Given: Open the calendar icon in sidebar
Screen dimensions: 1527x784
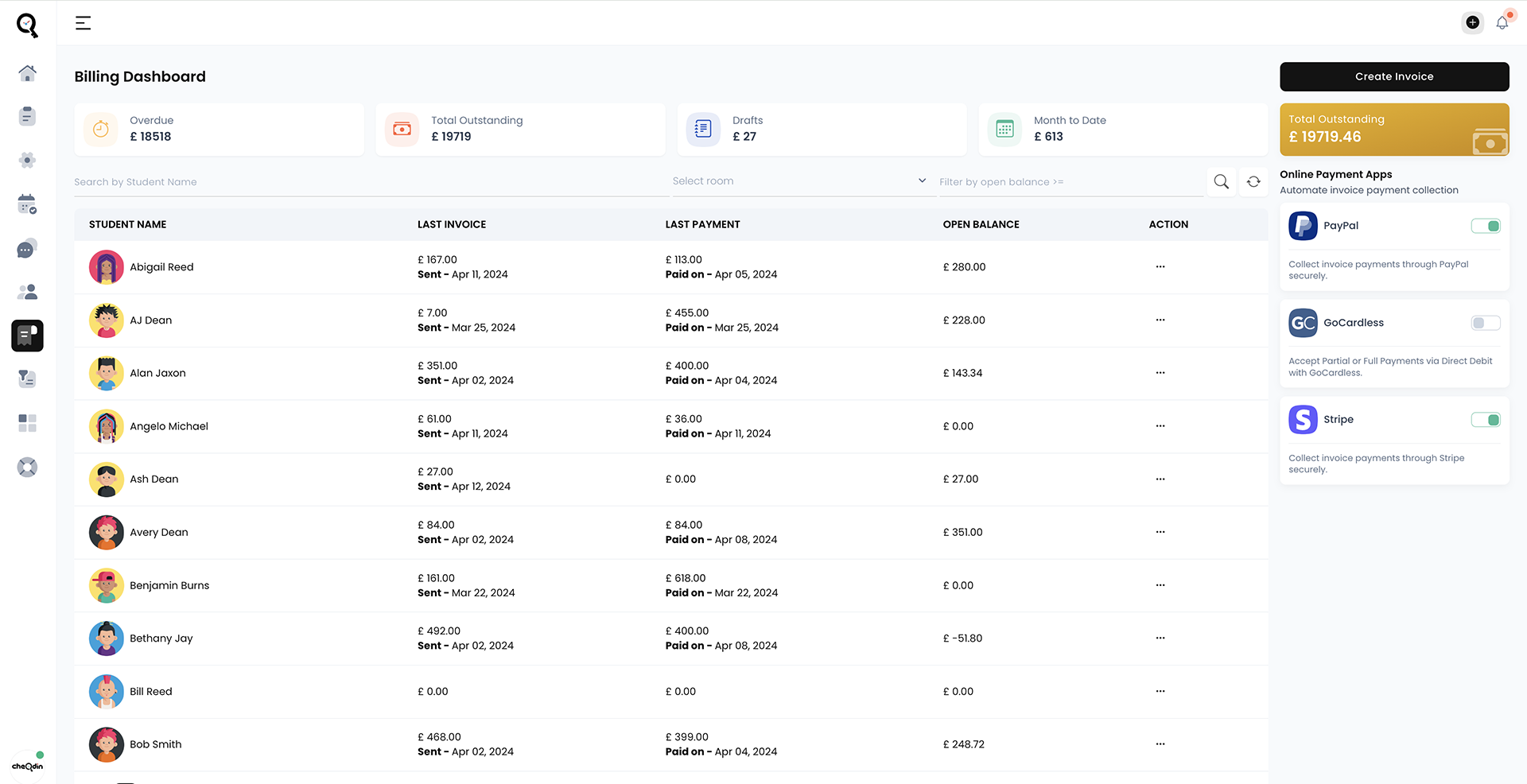Looking at the screenshot, I should [x=27, y=204].
